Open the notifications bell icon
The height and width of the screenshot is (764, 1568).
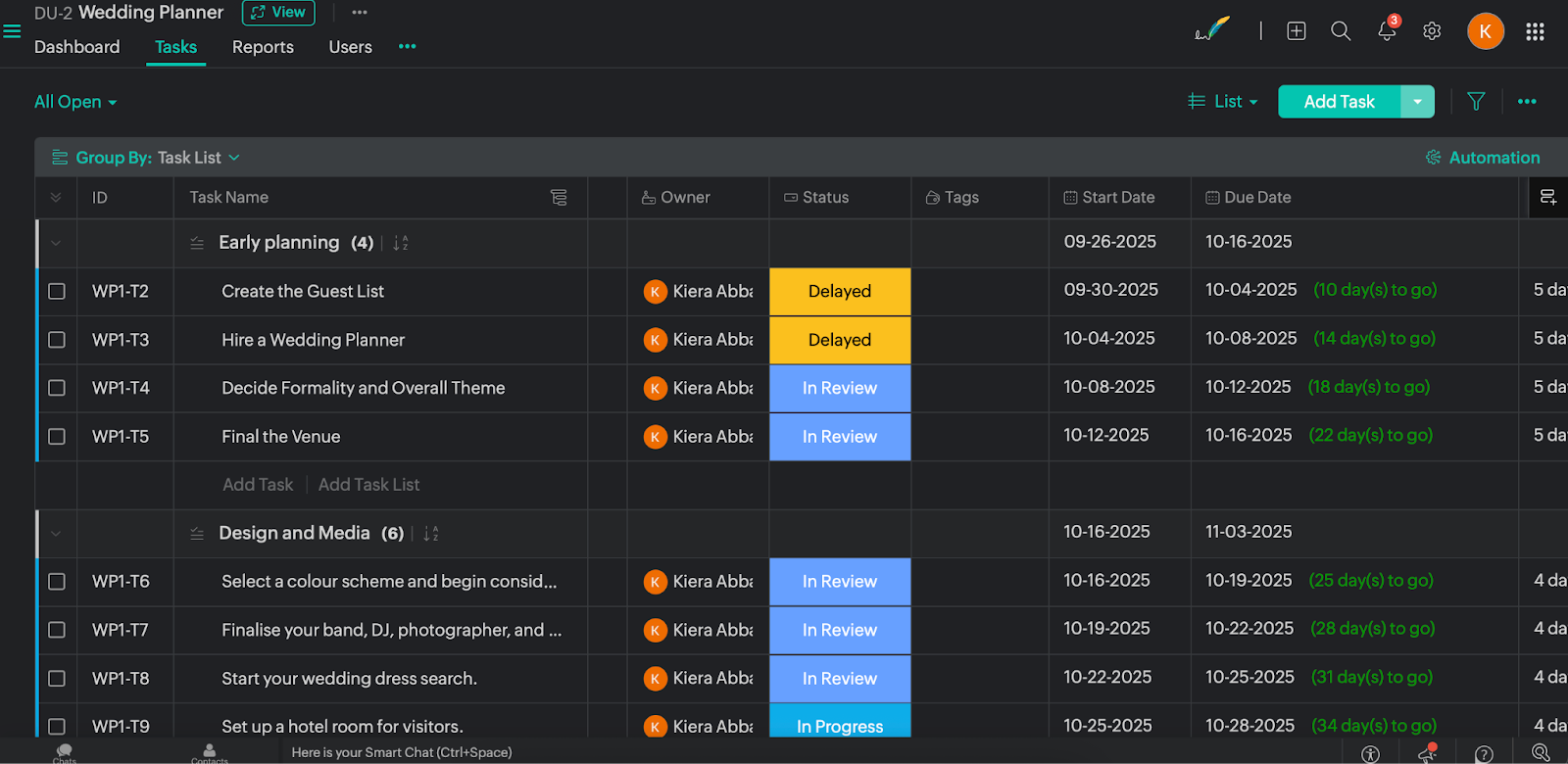click(x=1386, y=31)
